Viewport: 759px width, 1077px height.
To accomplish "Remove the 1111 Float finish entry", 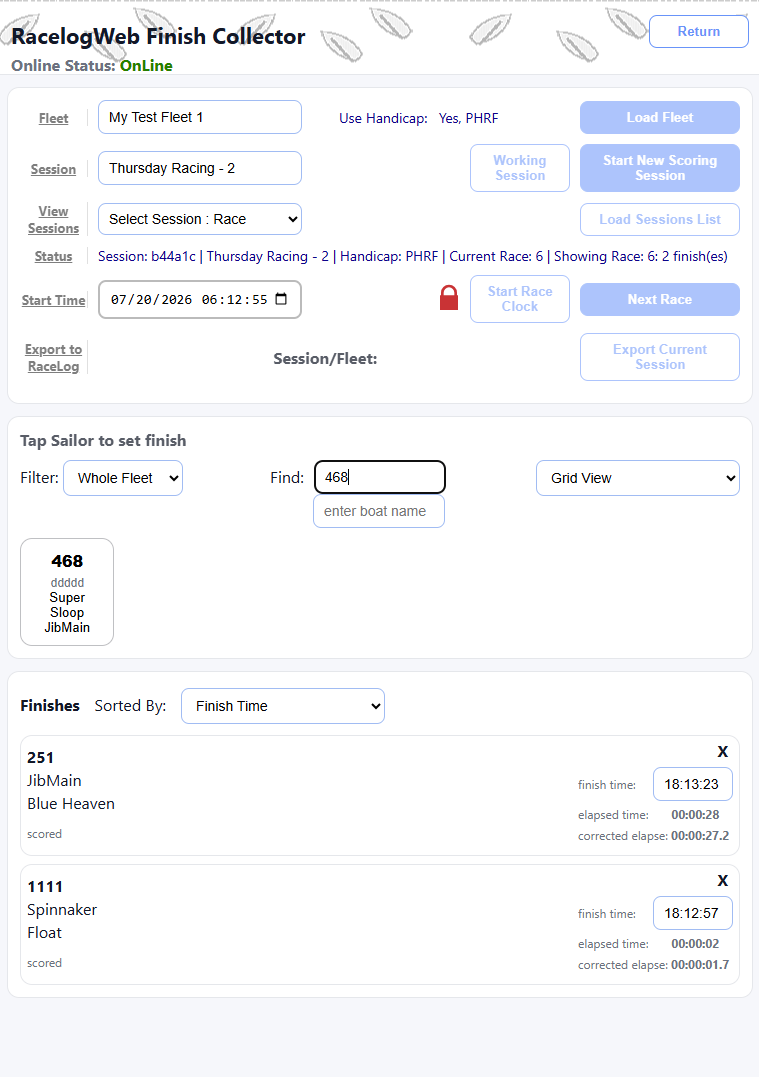I will coord(723,881).
